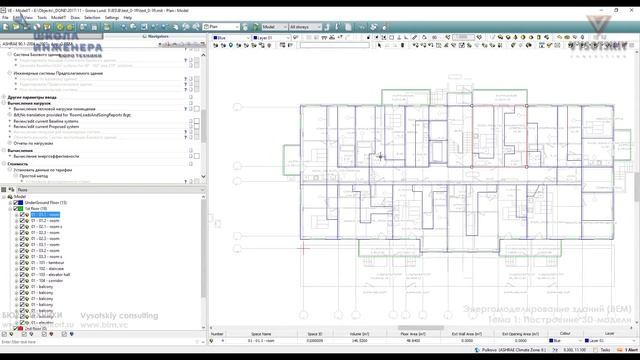Click the fit view icon in main toolbar
640x360 pixels.
click(x=144, y=27)
